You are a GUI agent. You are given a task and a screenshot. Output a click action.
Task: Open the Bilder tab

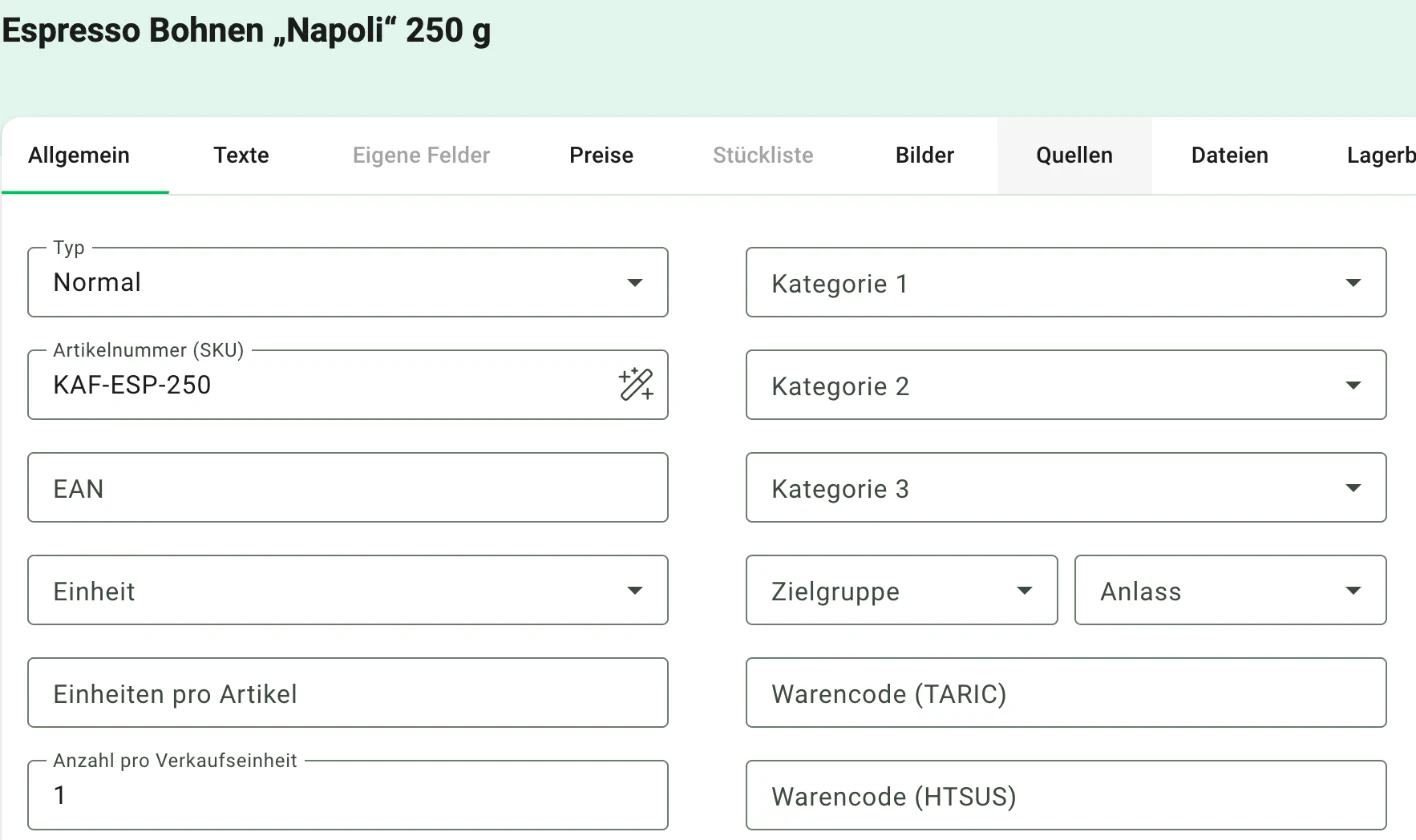point(925,155)
